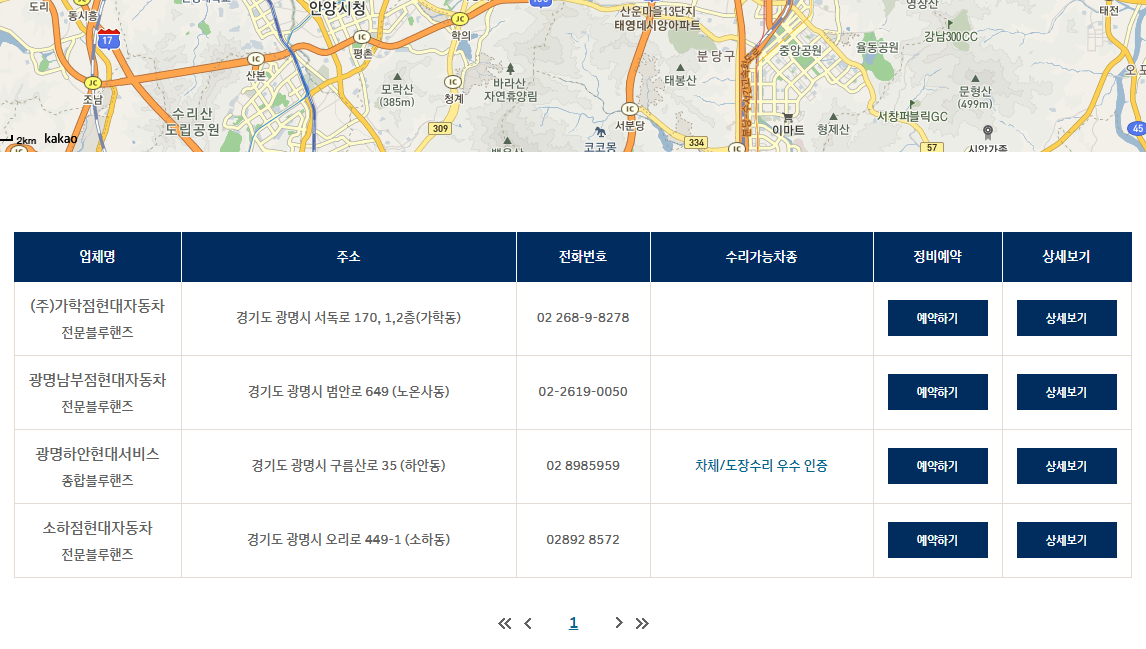Screen dimensions: 1146x649
Task: Click the 전화번호 column header
Action: point(583,257)
